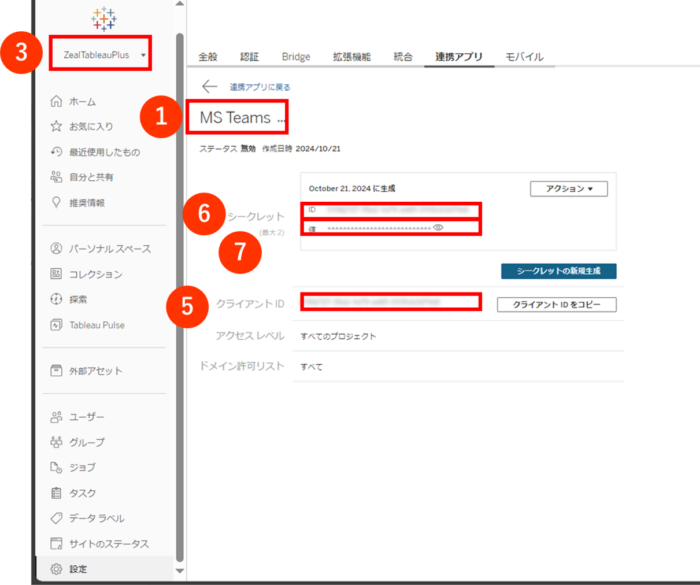Open データ ラベル in sidebar
The width and height of the screenshot is (700, 585).
(96, 518)
